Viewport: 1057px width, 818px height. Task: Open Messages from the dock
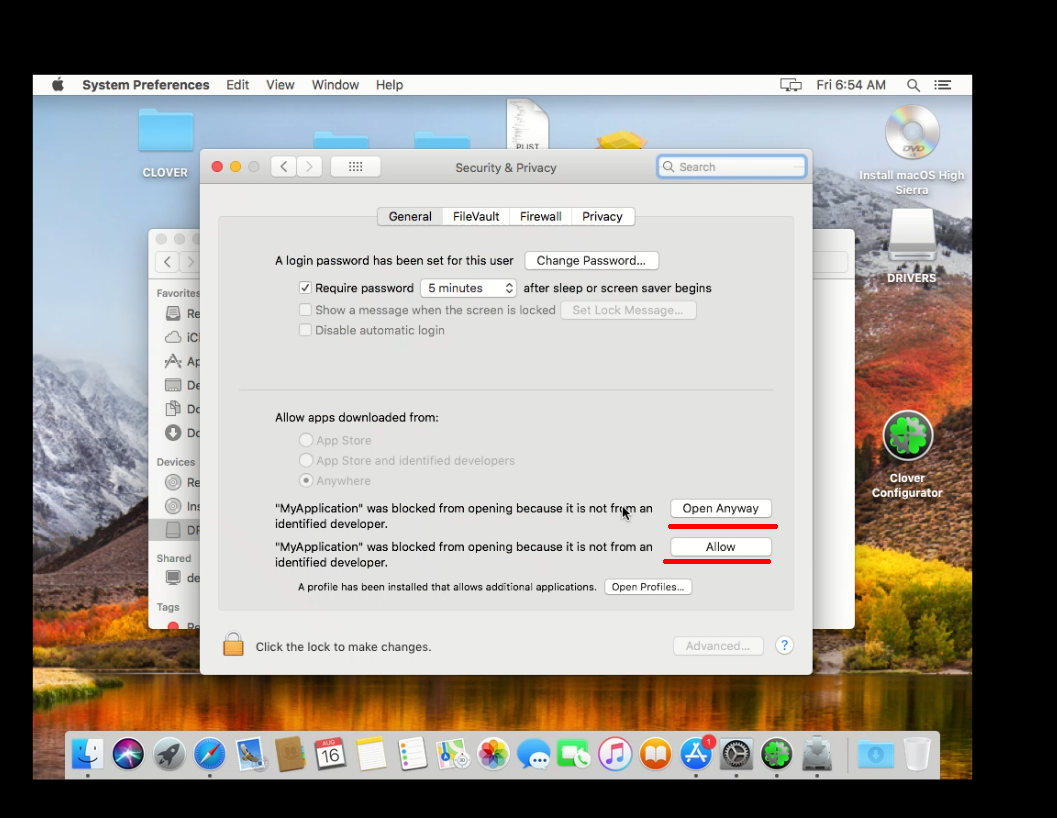coord(534,753)
